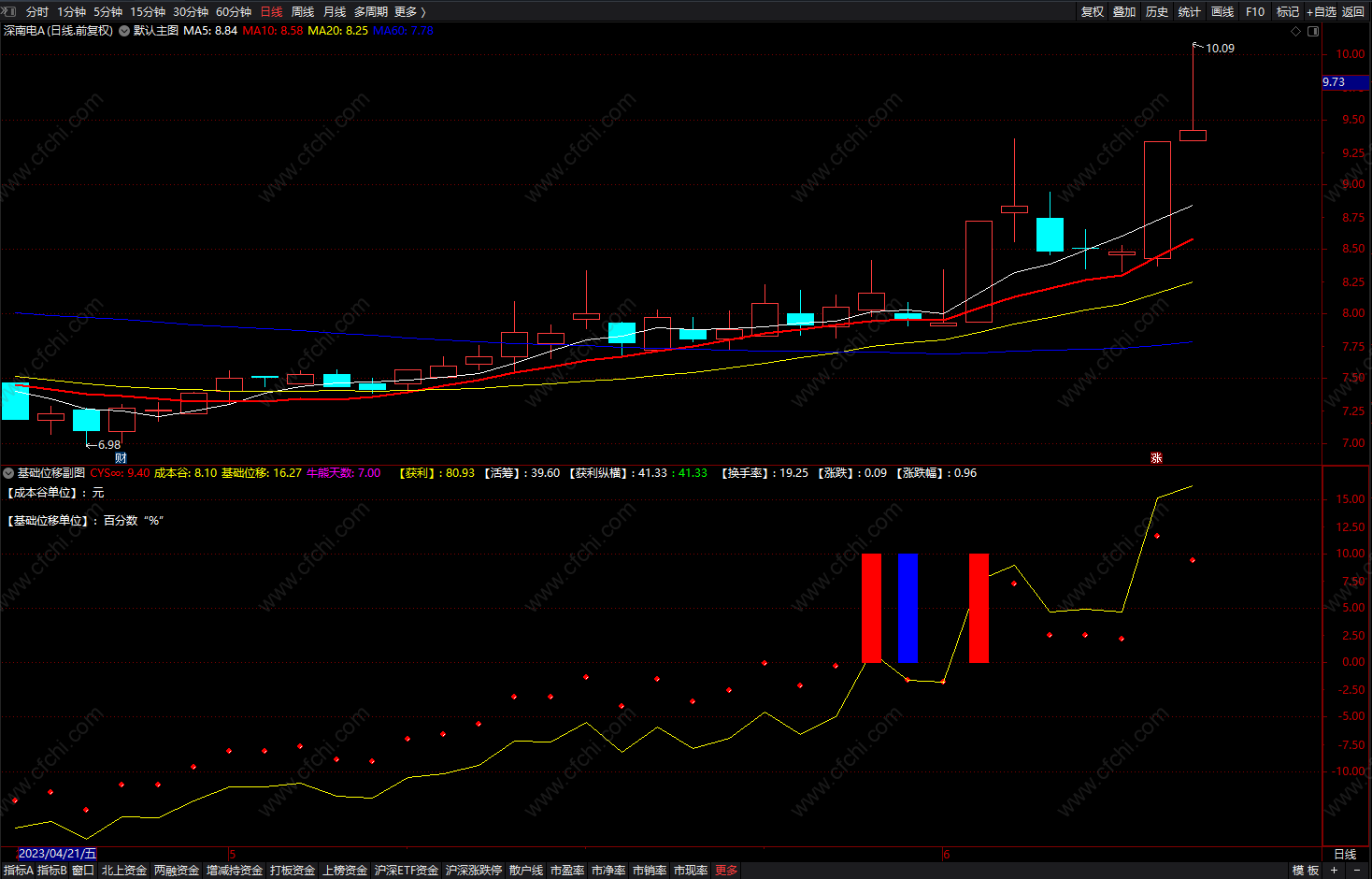1372x879 pixels.
Task: Switch to 月线 monthly chart
Action: click(x=335, y=12)
